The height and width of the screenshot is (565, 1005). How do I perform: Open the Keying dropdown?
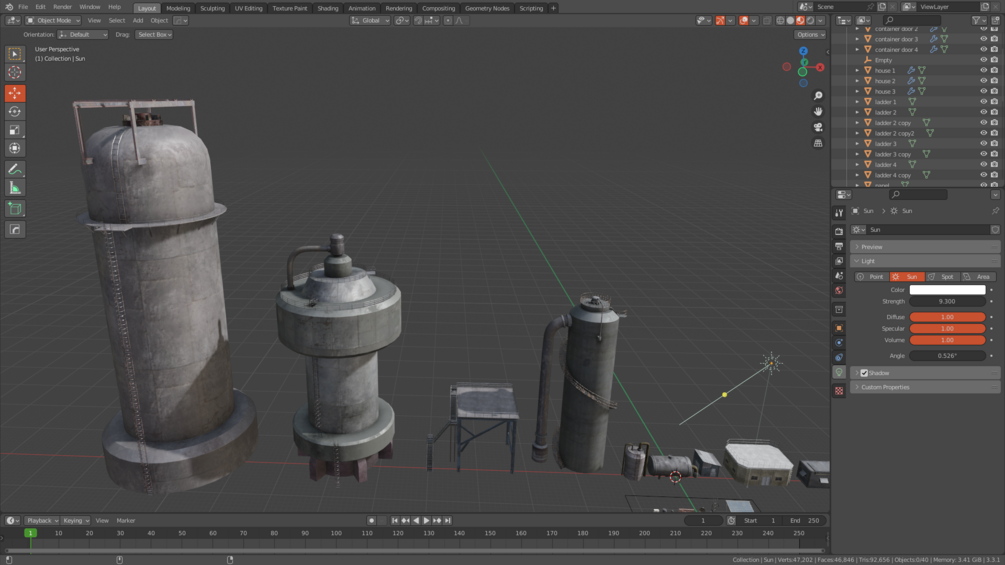click(x=76, y=521)
